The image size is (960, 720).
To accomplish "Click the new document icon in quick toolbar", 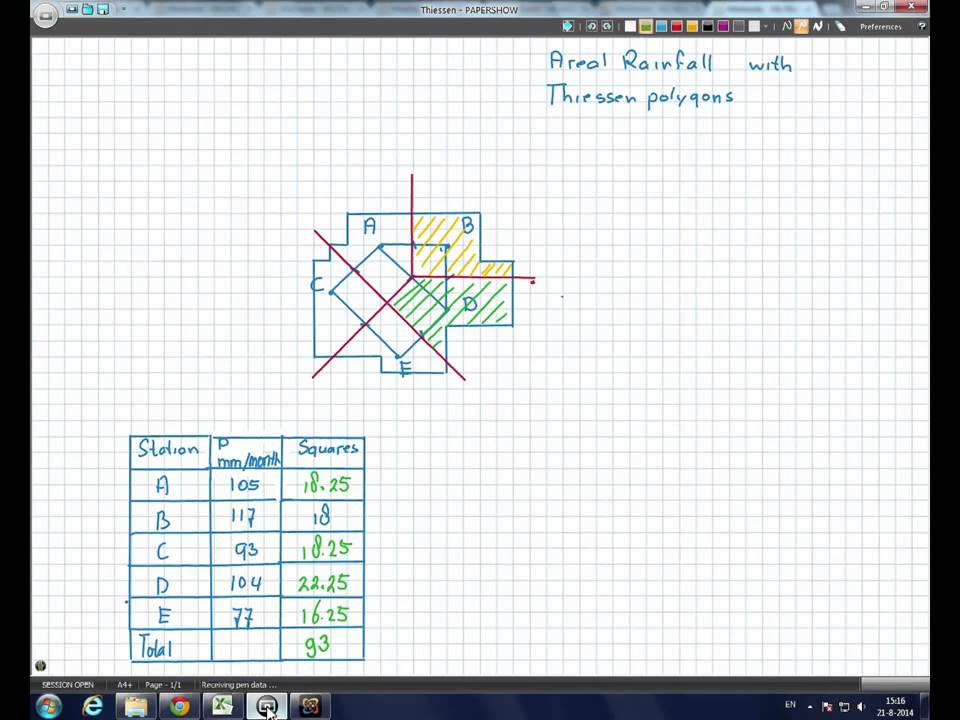I will [x=72, y=9].
